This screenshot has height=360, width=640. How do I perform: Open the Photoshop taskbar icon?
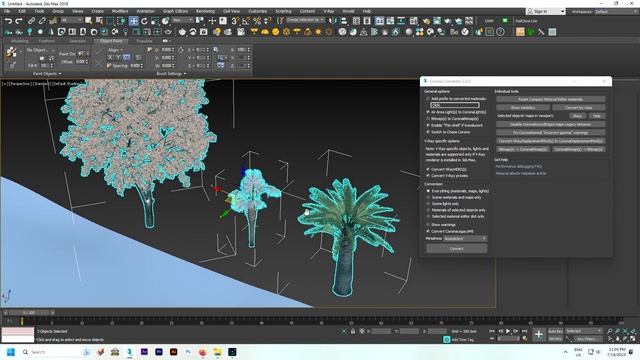point(188,352)
